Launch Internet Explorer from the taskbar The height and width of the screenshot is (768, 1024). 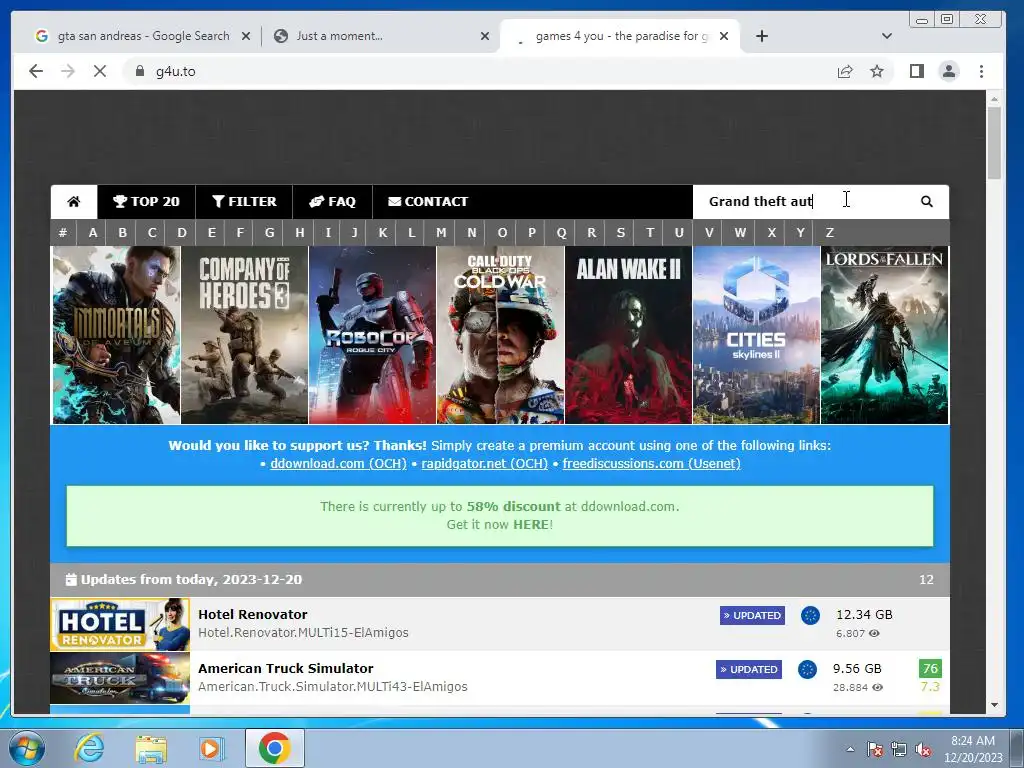[88, 748]
